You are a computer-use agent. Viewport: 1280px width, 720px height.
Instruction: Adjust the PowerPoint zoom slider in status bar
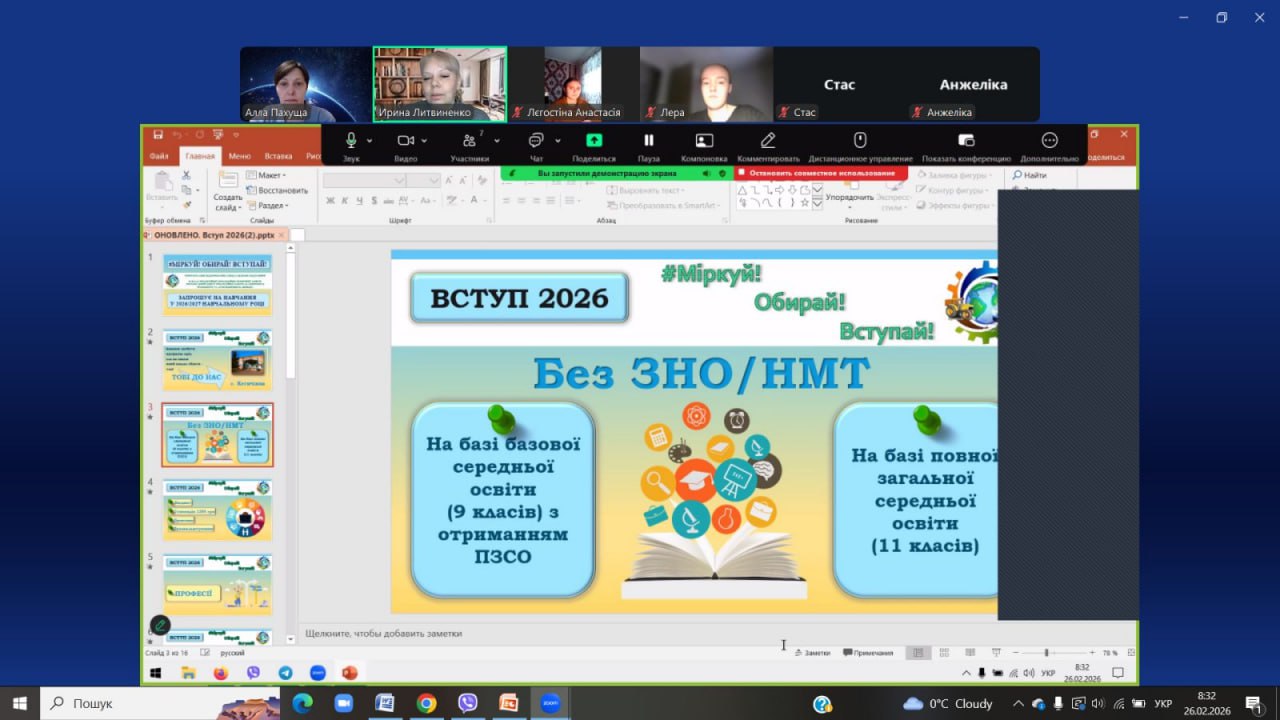[1046, 653]
